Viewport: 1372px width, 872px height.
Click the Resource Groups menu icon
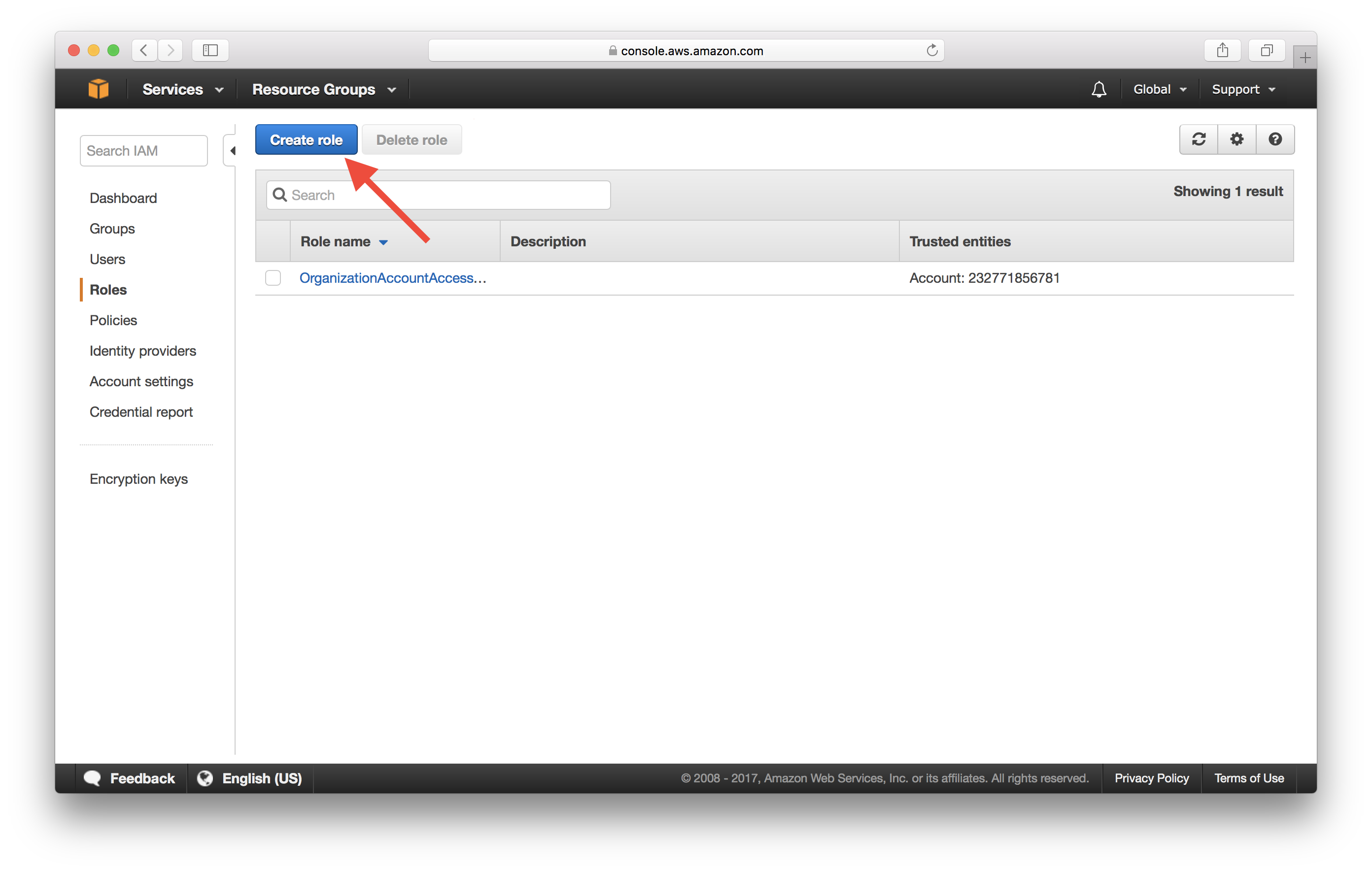[391, 89]
